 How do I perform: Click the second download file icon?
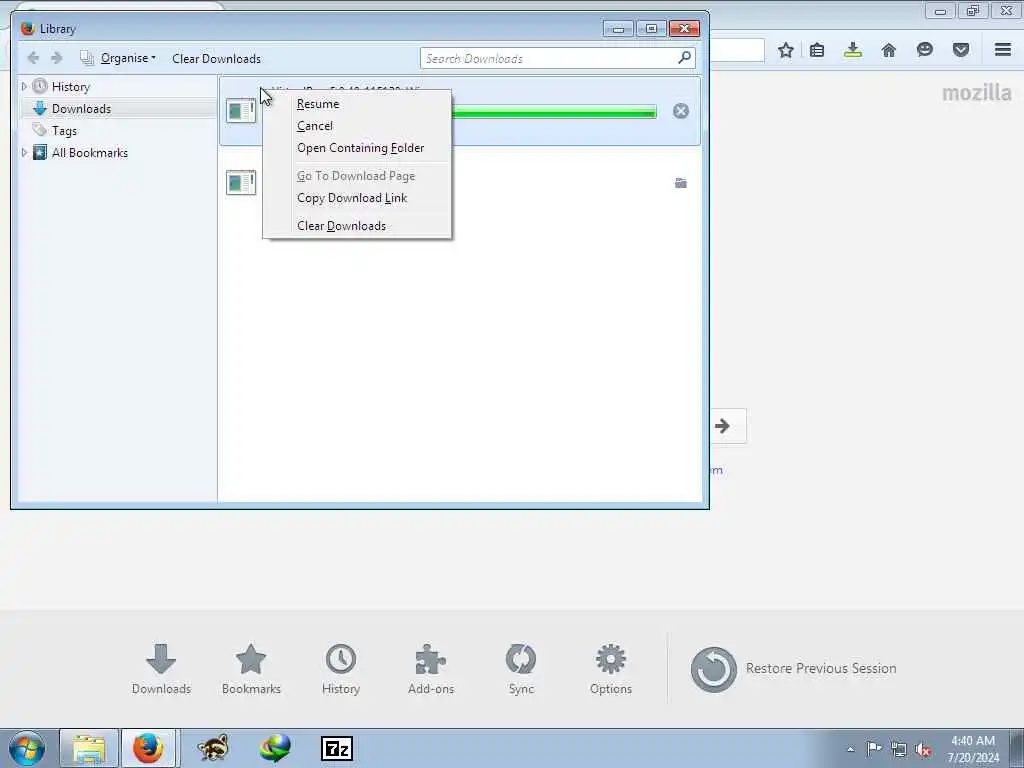pyautogui.click(x=241, y=182)
